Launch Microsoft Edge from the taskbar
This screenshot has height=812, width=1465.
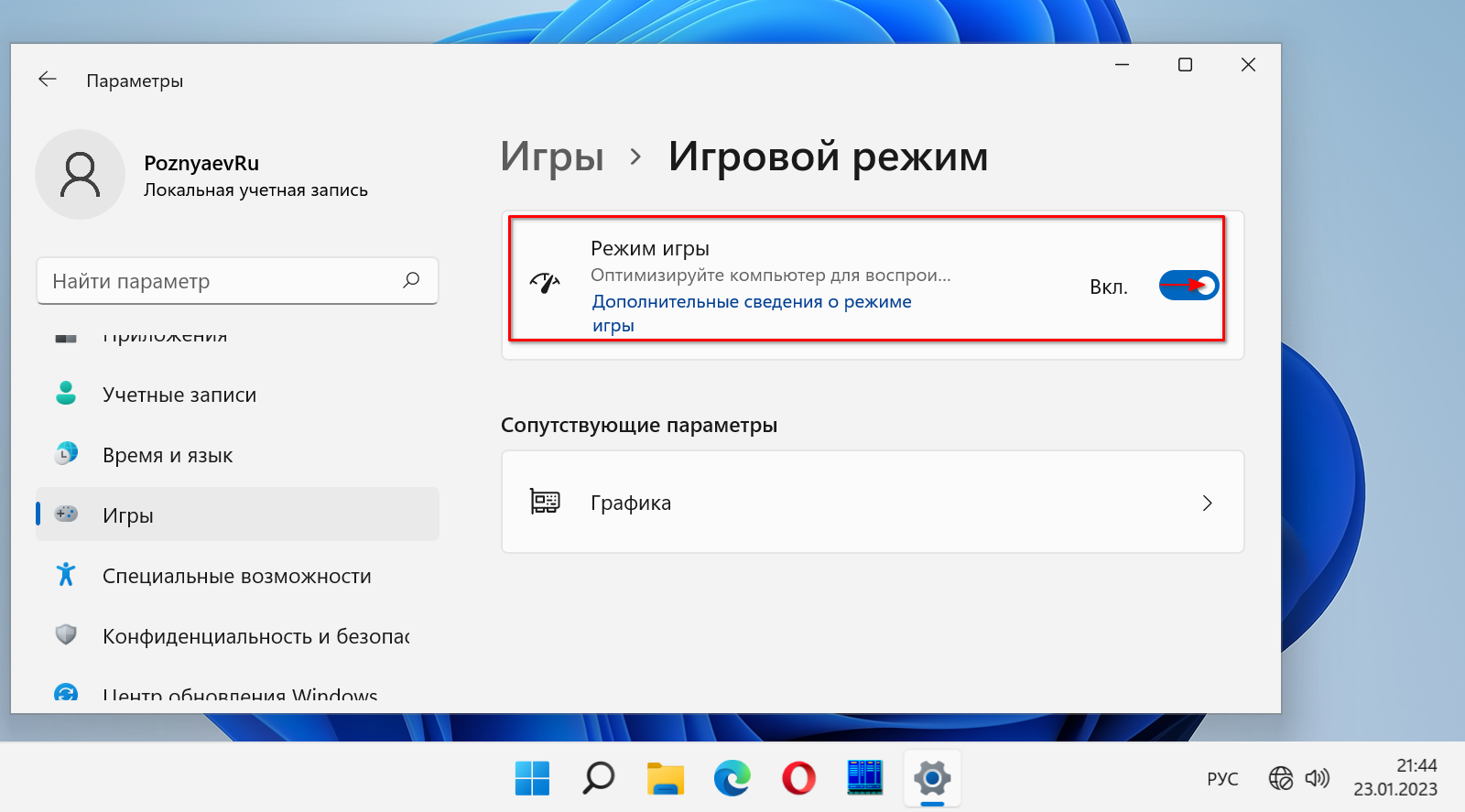point(732,778)
